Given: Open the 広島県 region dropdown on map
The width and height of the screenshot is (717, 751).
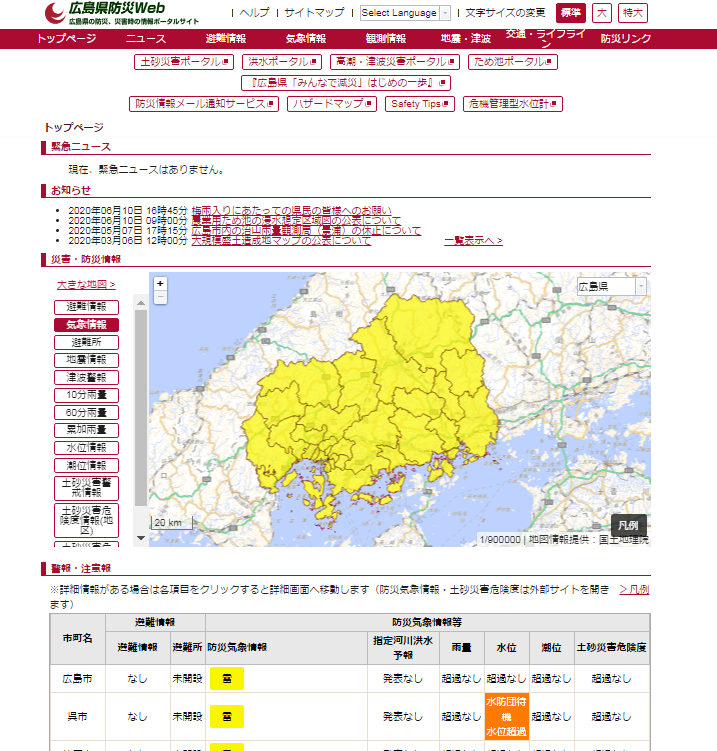Looking at the screenshot, I should pyautogui.click(x=612, y=286).
